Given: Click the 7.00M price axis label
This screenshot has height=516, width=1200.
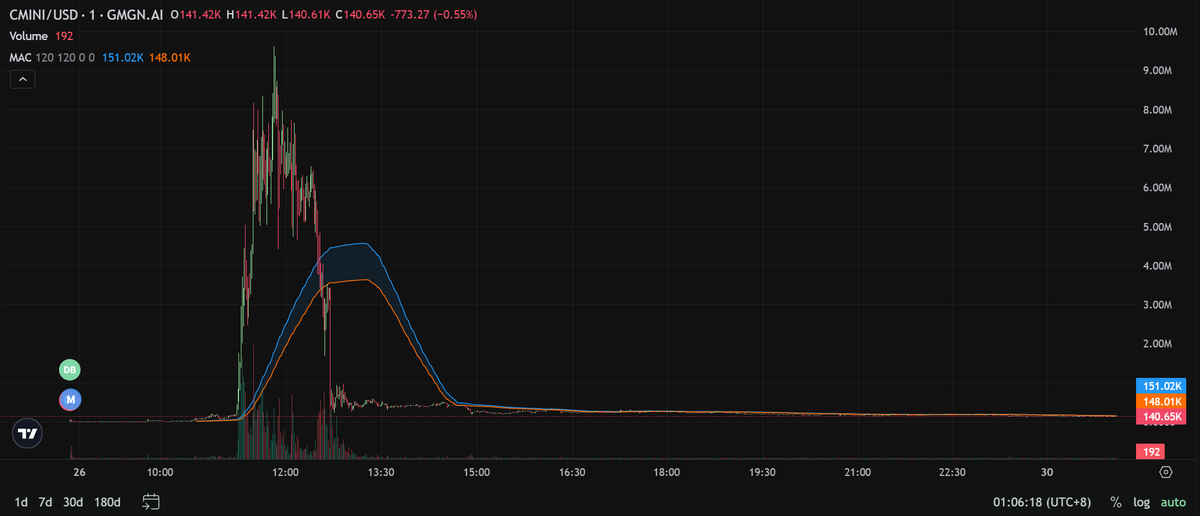Looking at the screenshot, I should tap(1157, 149).
